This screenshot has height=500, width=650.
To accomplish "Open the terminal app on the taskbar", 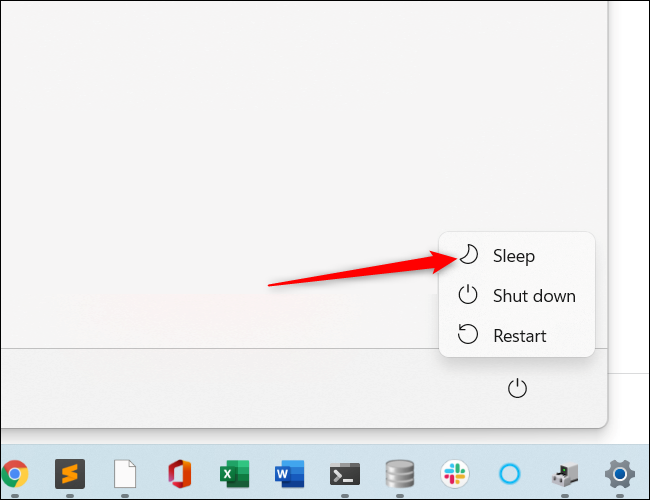I will (345, 473).
